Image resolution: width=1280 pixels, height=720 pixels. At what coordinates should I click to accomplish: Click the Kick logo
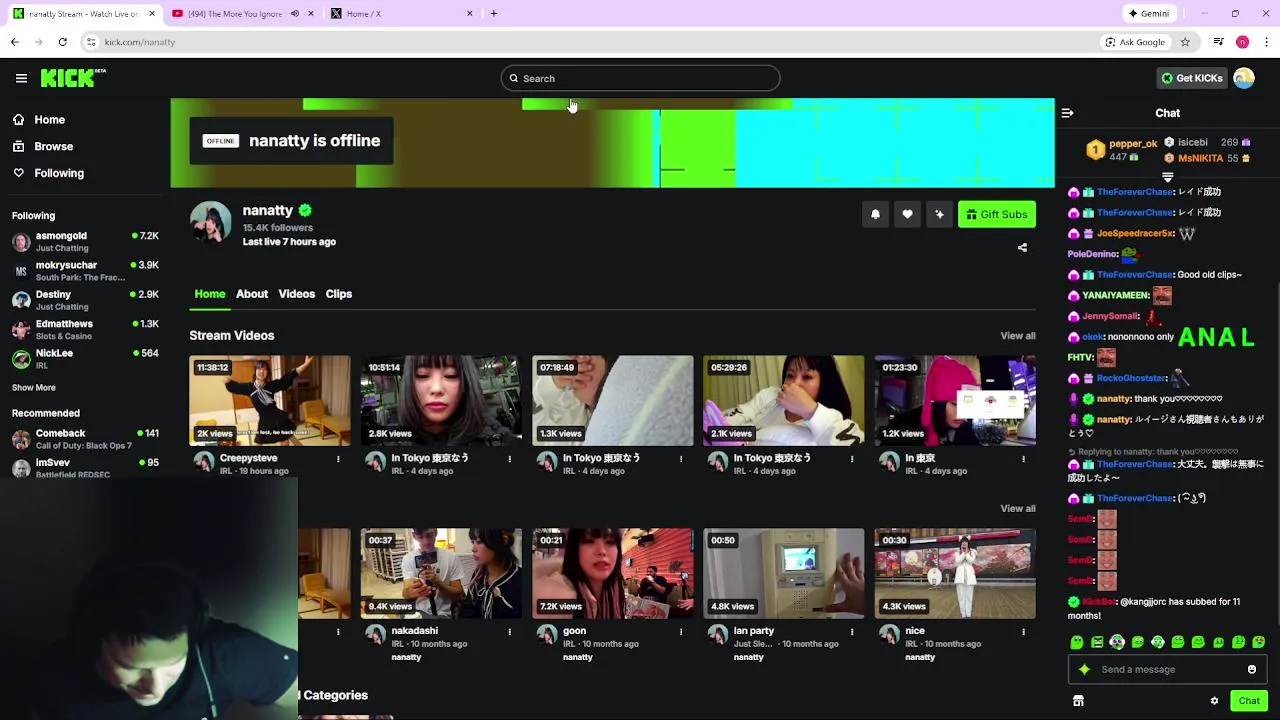72,78
